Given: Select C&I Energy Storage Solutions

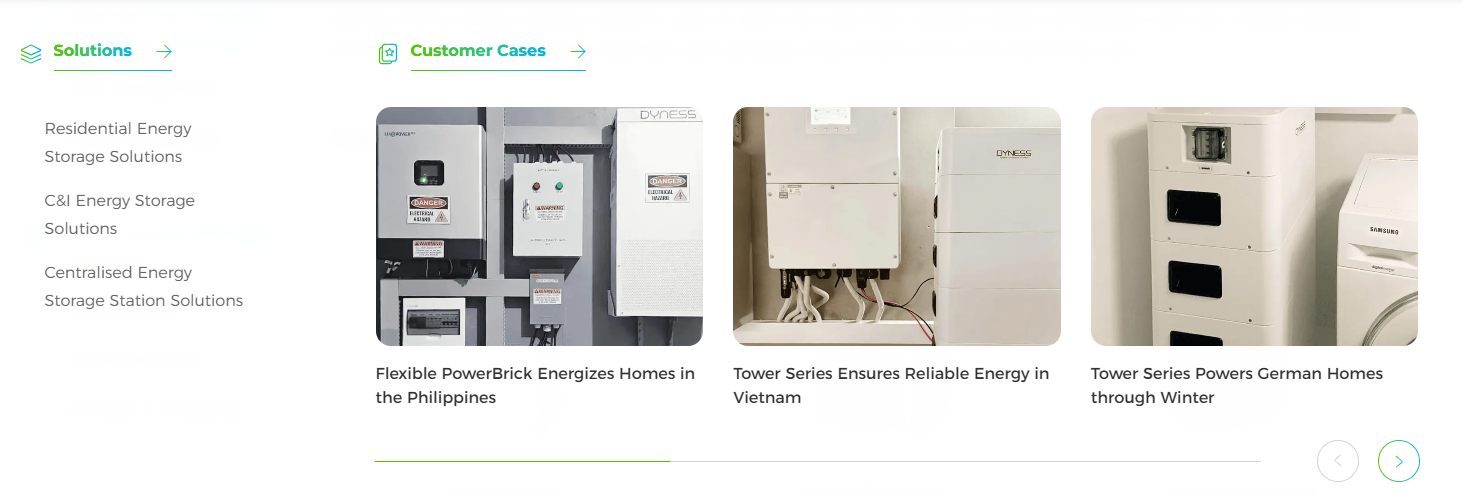Looking at the screenshot, I should coord(120,215).
